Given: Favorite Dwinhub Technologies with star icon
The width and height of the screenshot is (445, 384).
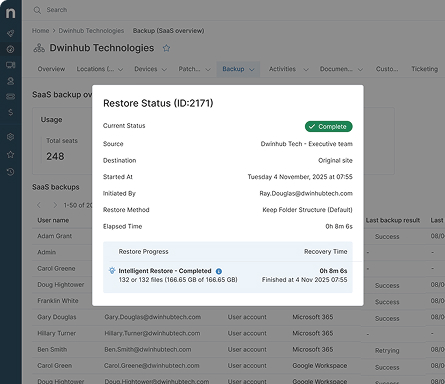Looking at the screenshot, I should (166, 48).
